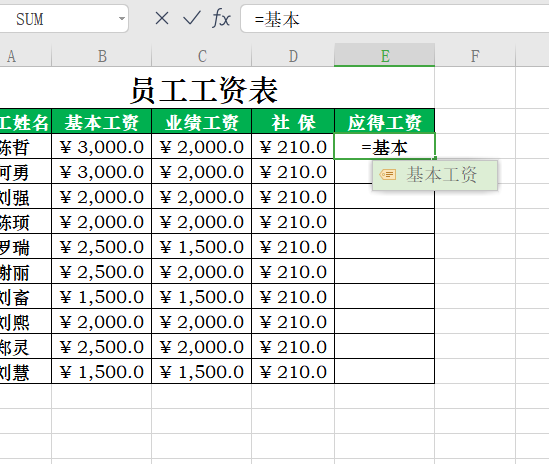549x464 pixels.
Task: Click 陈哲's basic salary ¥3,000.0
Action: click(x=102, y=146)
